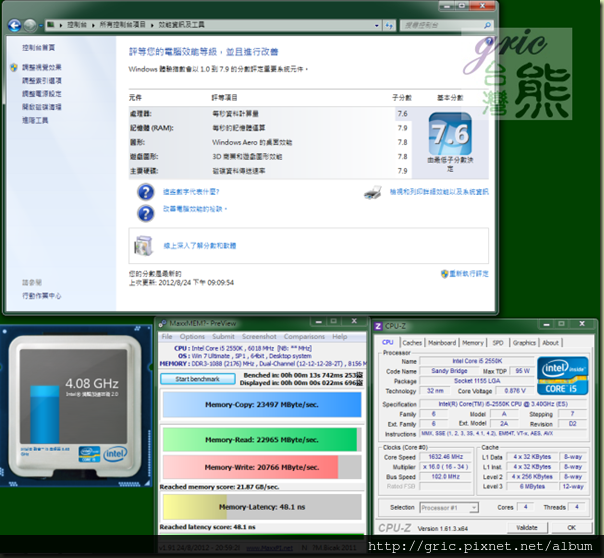Click the Memory-Write 20766 MByte/sec bar
Viewport: 604px width, 558px height.
point(262,467)
